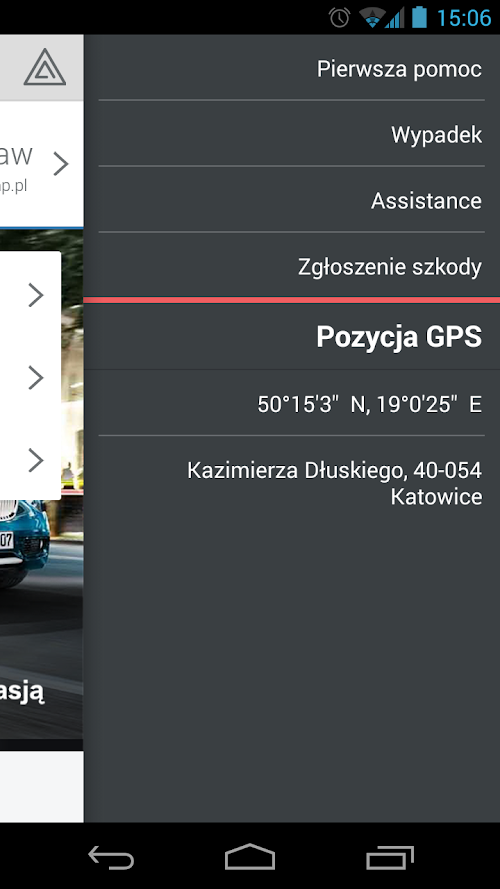Tap the alarm clock status icon

click(340, 17)
